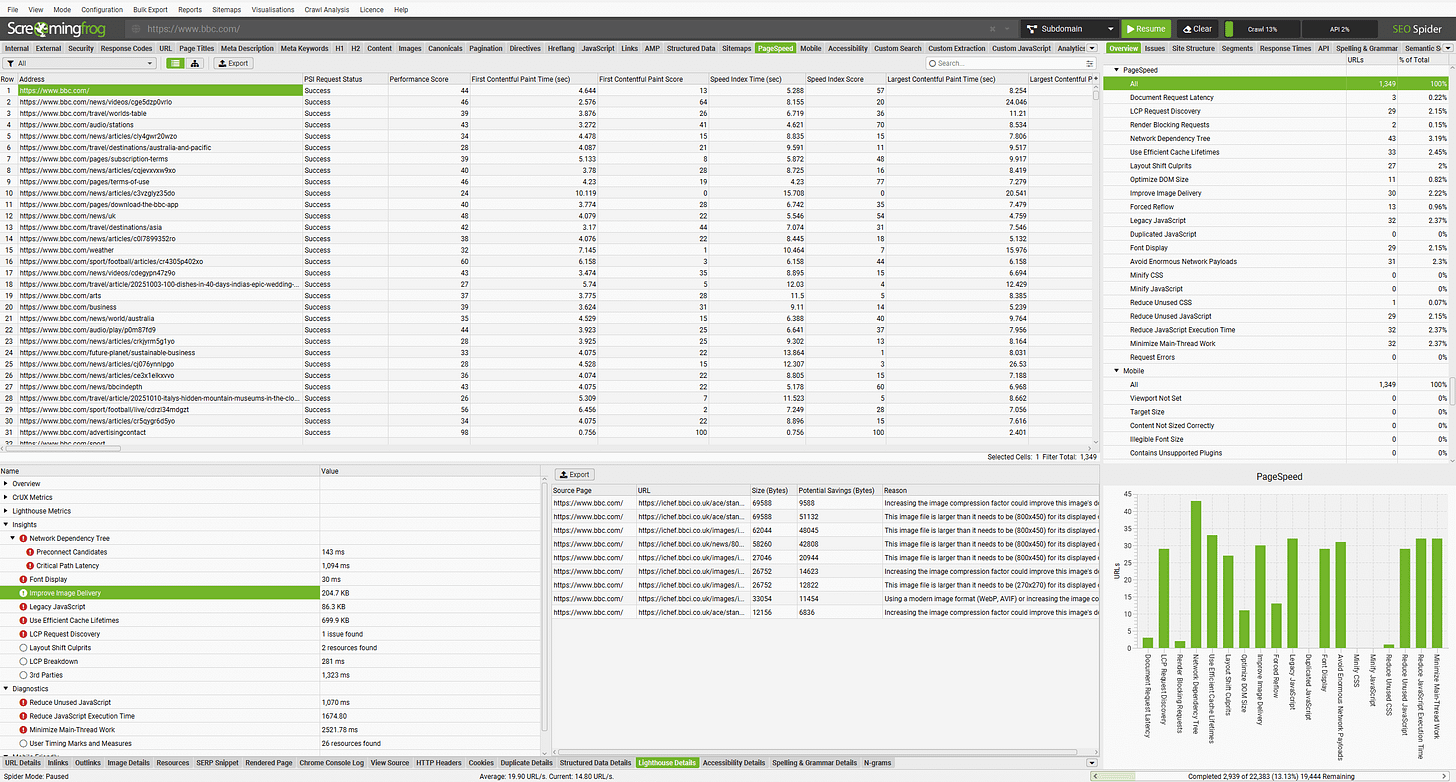The image size is (1456, 782).
Task: Expand the CrUX Metrics node
Action: [6, 497]
